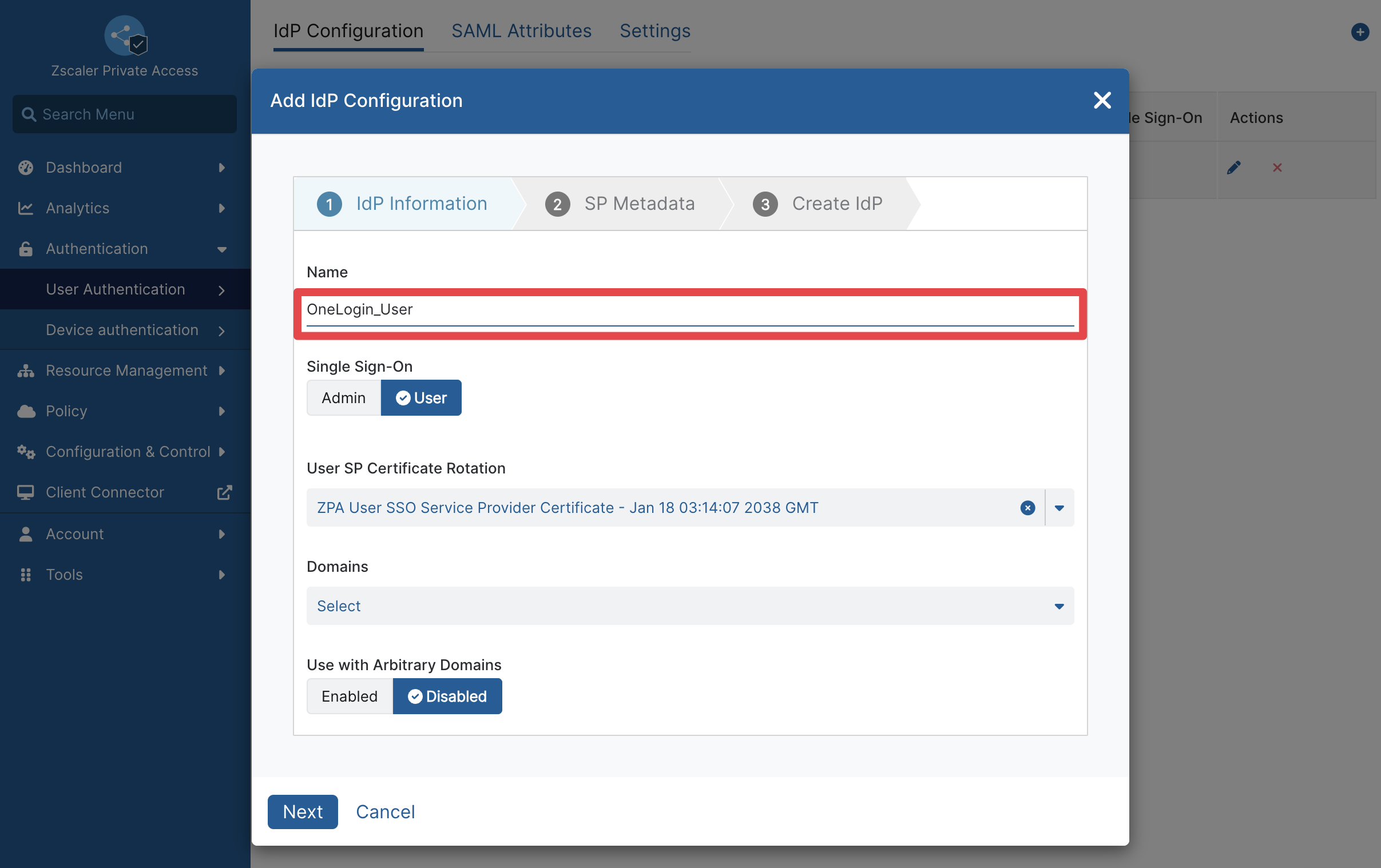Image resolution: width=1381 pixels, height=868 pixels.
Task: Click the pencil edit icon under Actions
Action: (1233, 168)
